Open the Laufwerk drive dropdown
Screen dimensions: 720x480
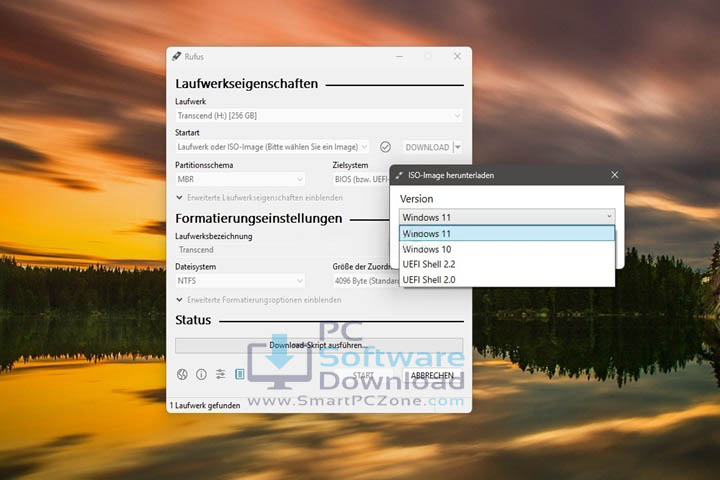[319, 116]
